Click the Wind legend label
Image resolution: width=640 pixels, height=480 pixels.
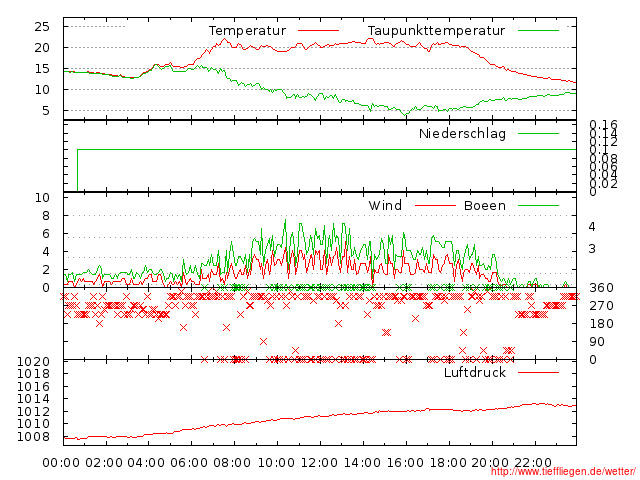[385, 205]
